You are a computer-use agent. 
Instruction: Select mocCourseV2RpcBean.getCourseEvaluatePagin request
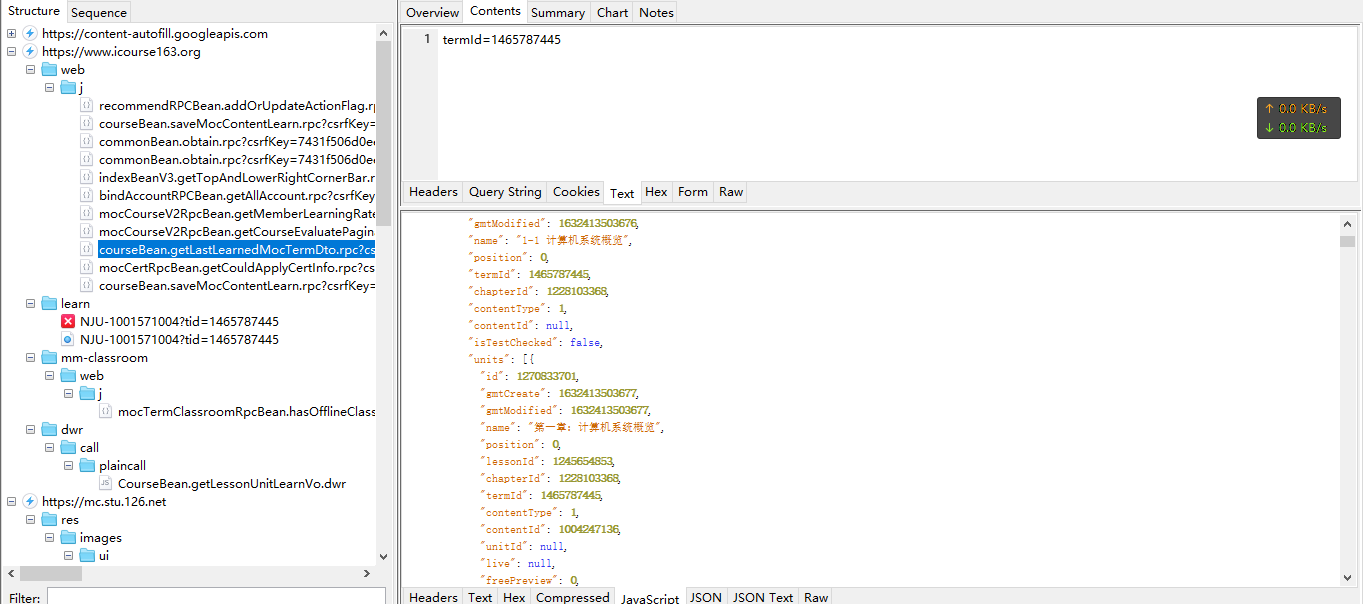coord(237,232)
